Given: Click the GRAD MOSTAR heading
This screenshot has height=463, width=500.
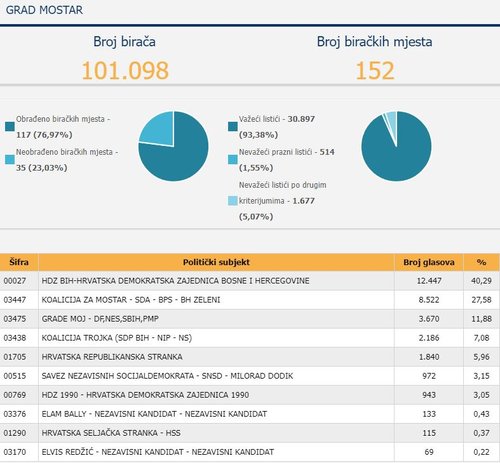Looking at the screenshot, I should coord(44,10).
